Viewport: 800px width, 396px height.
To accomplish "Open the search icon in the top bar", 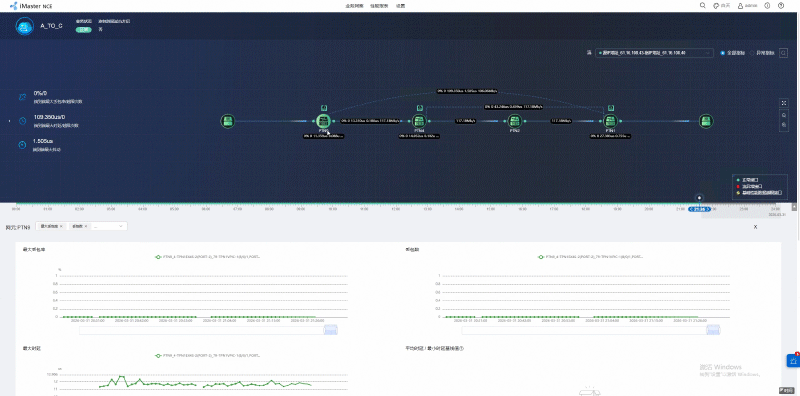I will tap(703, 6).
